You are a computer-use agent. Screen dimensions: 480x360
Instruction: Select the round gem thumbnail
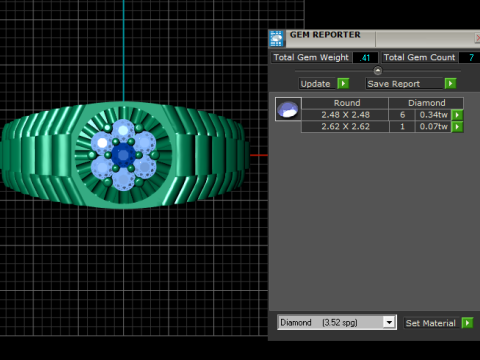[288, 109]
